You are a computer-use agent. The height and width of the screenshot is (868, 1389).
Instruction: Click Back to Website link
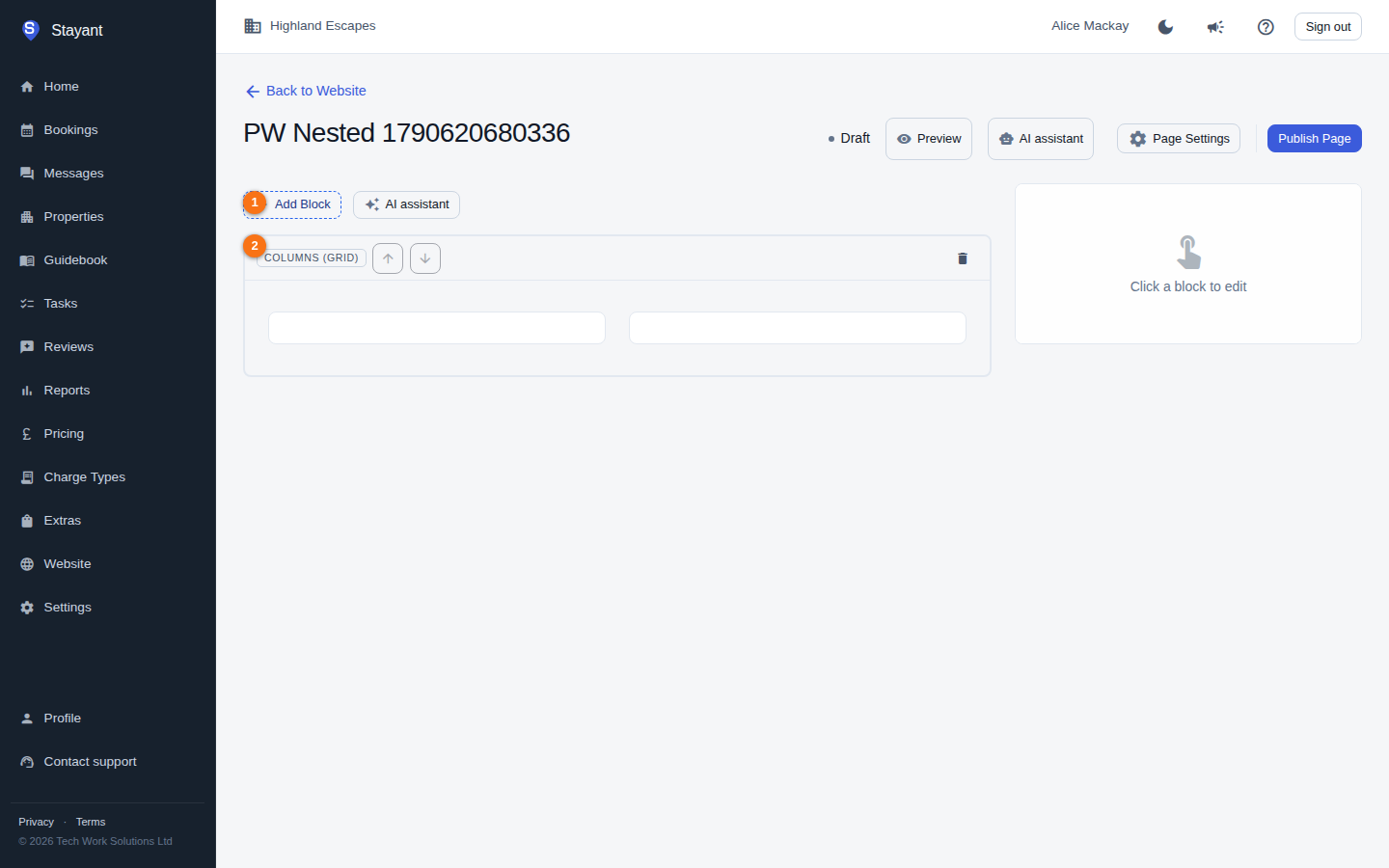point(306,91)
